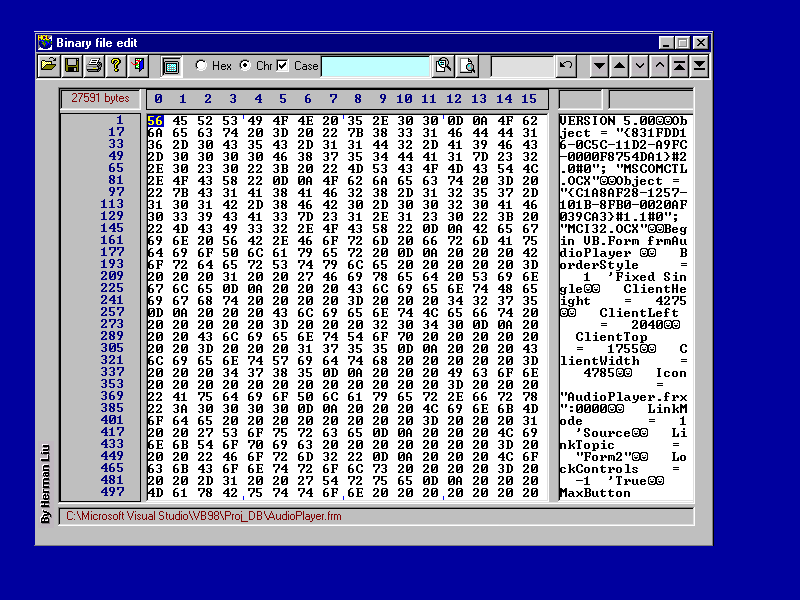800x600 pixels.
Task: Click the Undo arrow button
Action: pyautogui.click(x=567, y=66)
